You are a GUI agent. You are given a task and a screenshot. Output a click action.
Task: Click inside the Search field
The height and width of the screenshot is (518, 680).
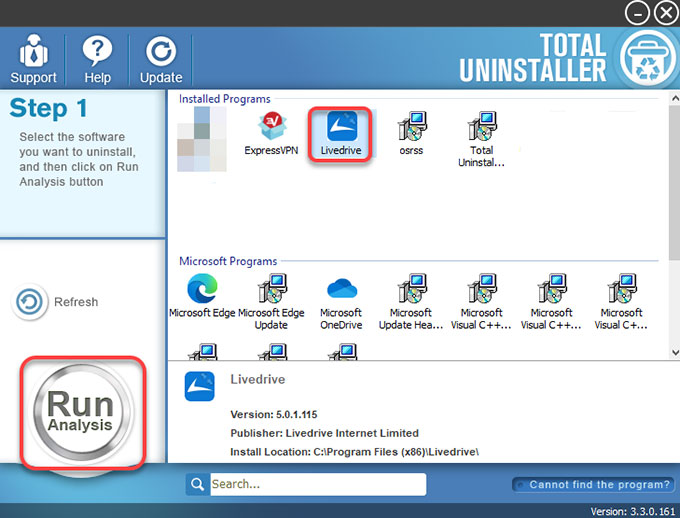click(x=318, y=484)
